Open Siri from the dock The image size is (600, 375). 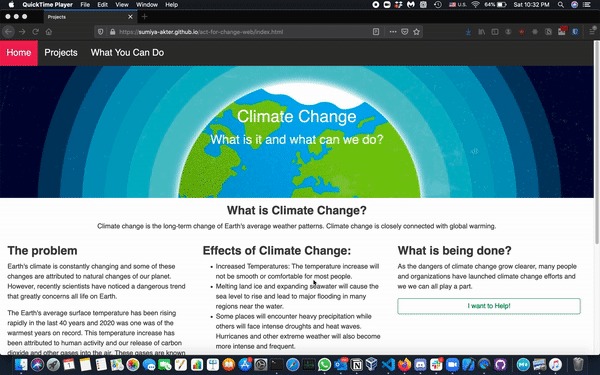point(37,364)
